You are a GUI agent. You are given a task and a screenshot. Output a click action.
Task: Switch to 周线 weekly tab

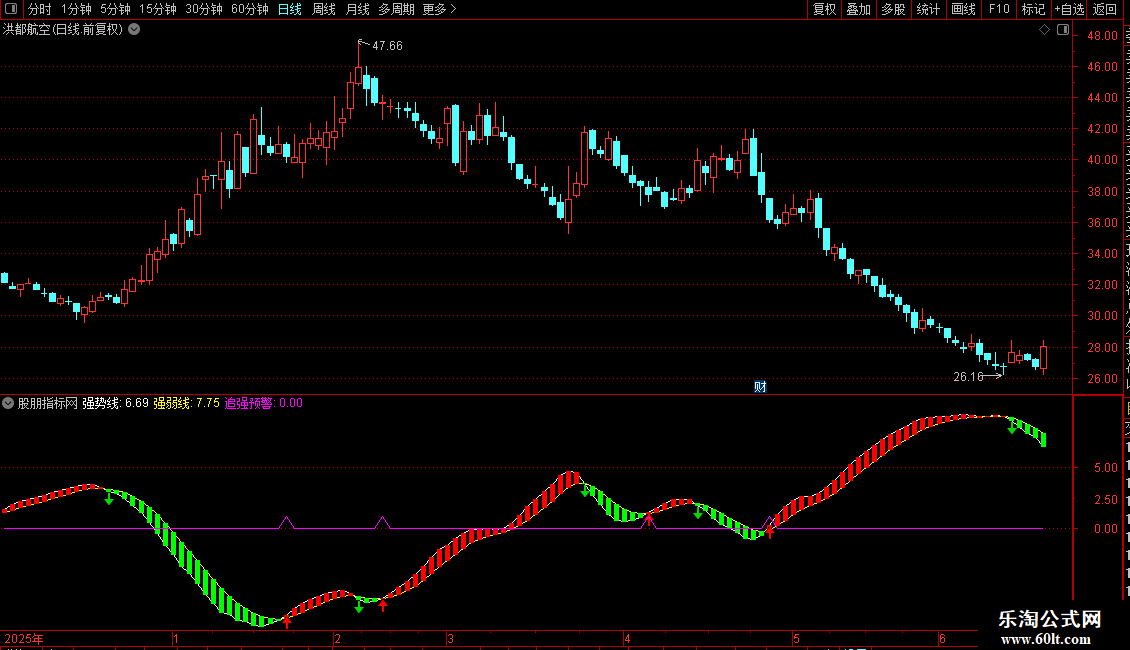pos(324,9)
